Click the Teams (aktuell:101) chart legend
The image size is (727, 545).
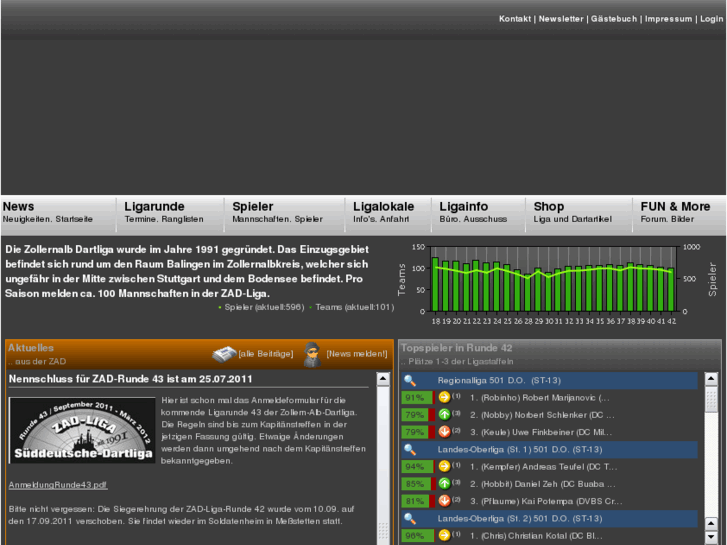click(352, 307)
